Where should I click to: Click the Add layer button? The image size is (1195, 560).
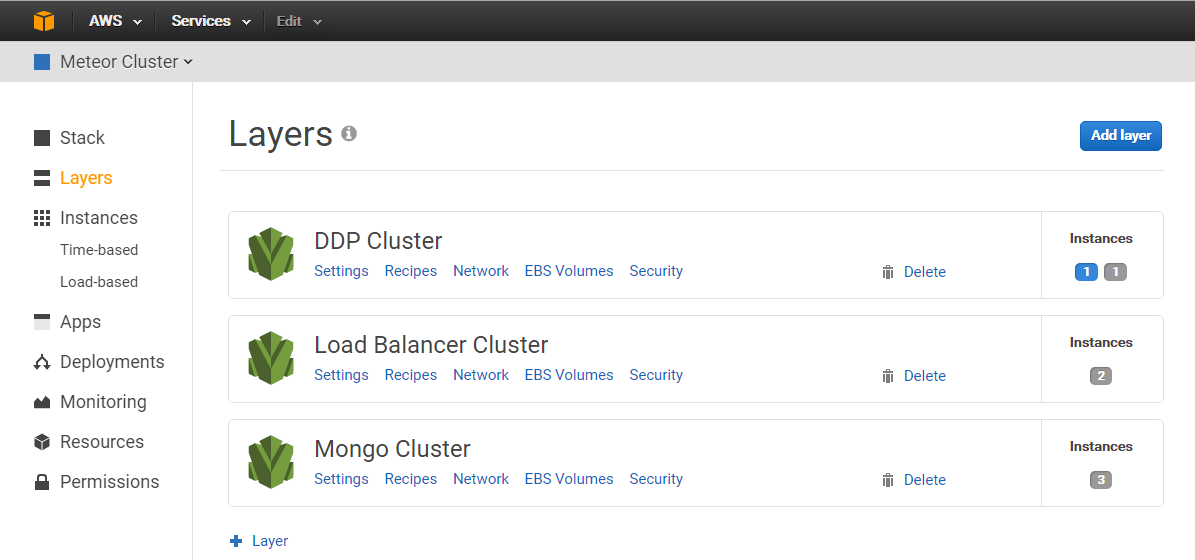(x=1120, y=136)
